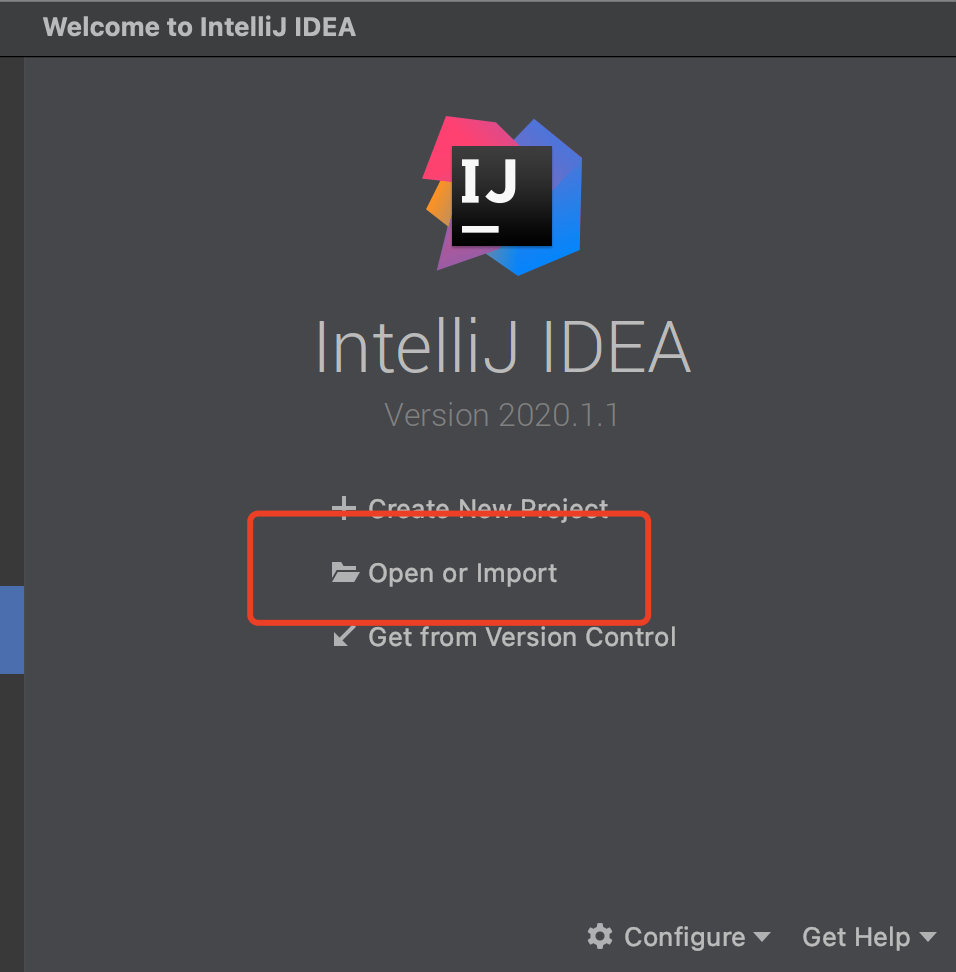The width and height of the screenshot is (956, 972).
Task: Click the gear icon next to Configure
Action: 600,936
